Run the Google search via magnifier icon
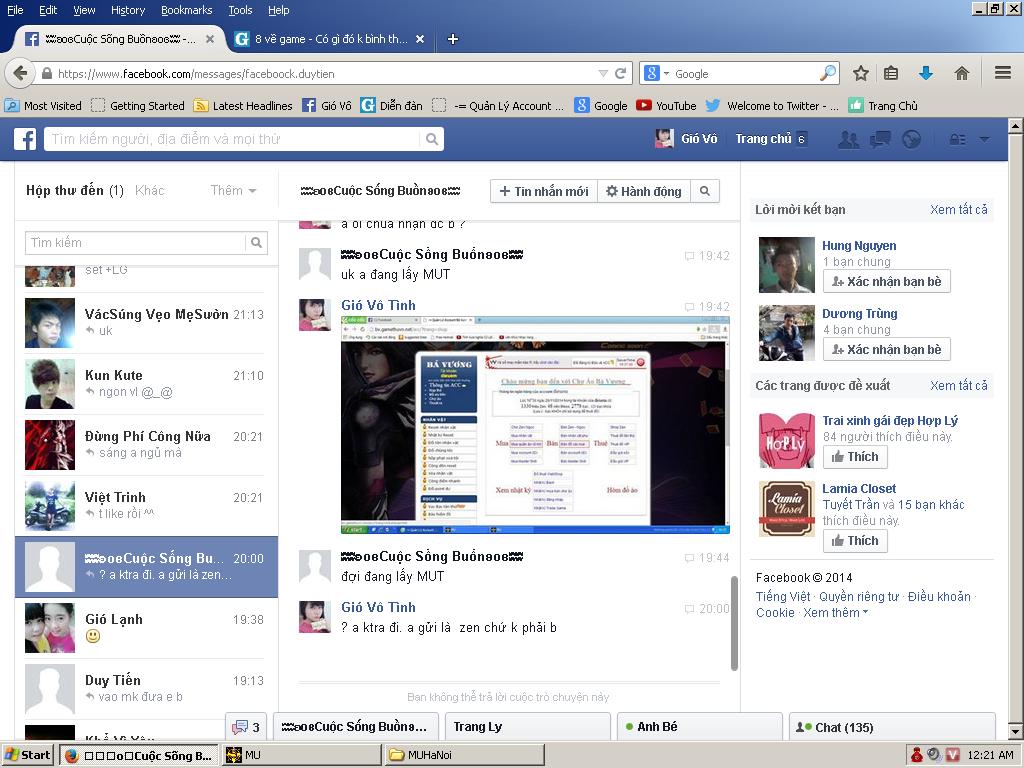1024x768 pixels. (x=827, y=73)
